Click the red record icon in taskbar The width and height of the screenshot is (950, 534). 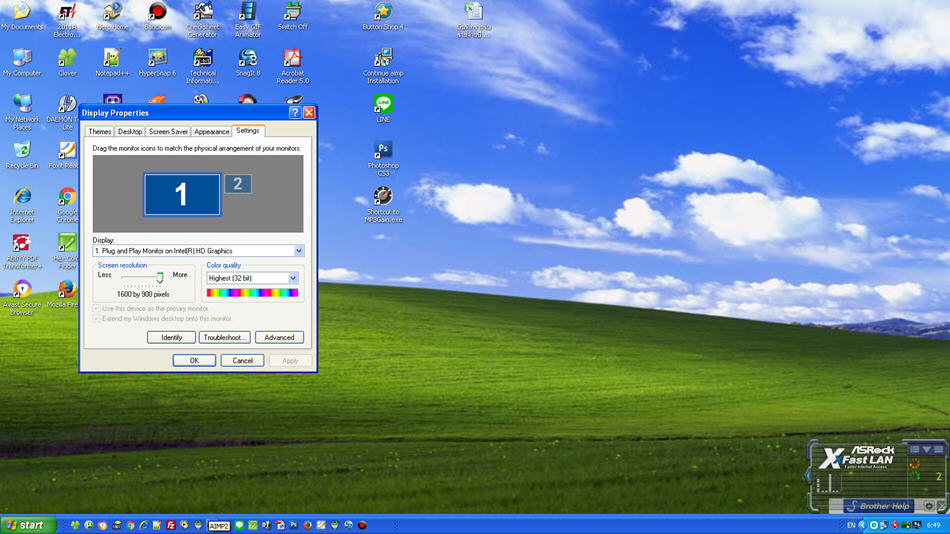[362, 525]
